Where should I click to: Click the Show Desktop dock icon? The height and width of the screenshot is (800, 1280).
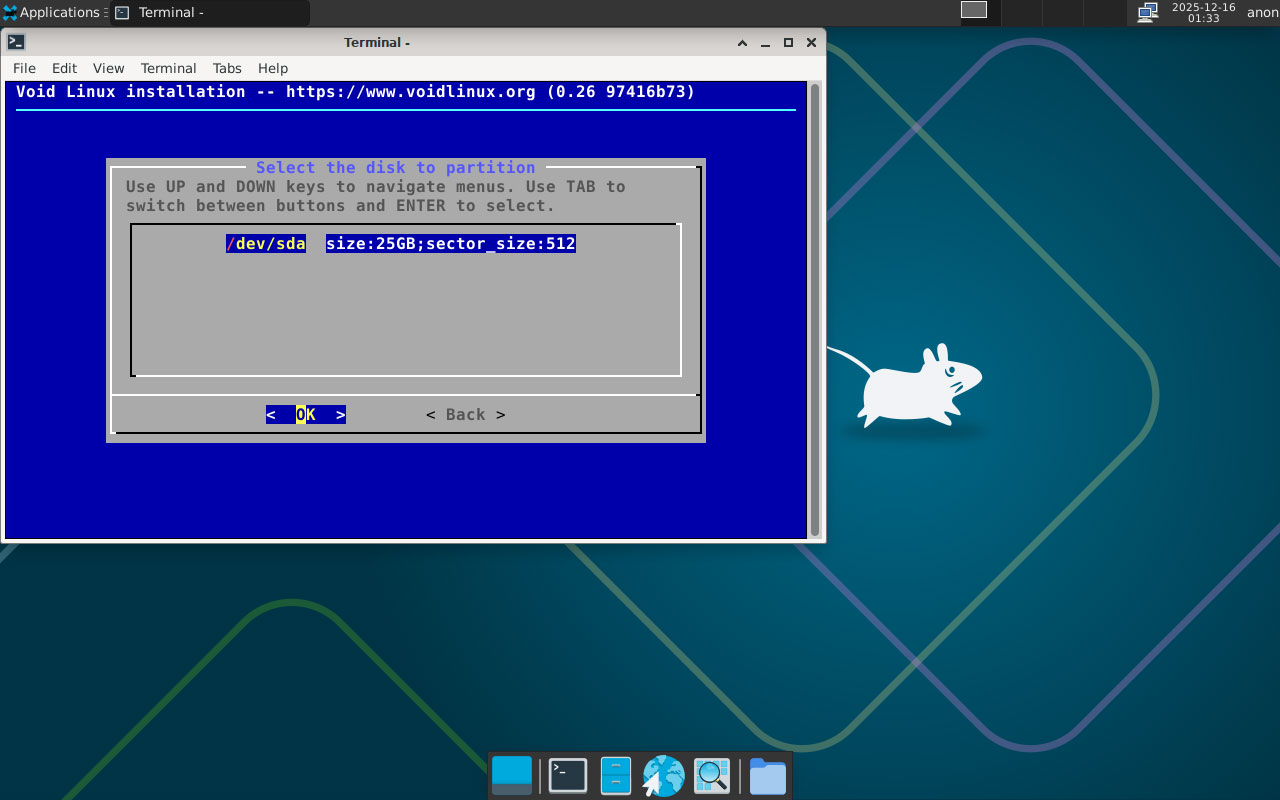coord(512,775)
